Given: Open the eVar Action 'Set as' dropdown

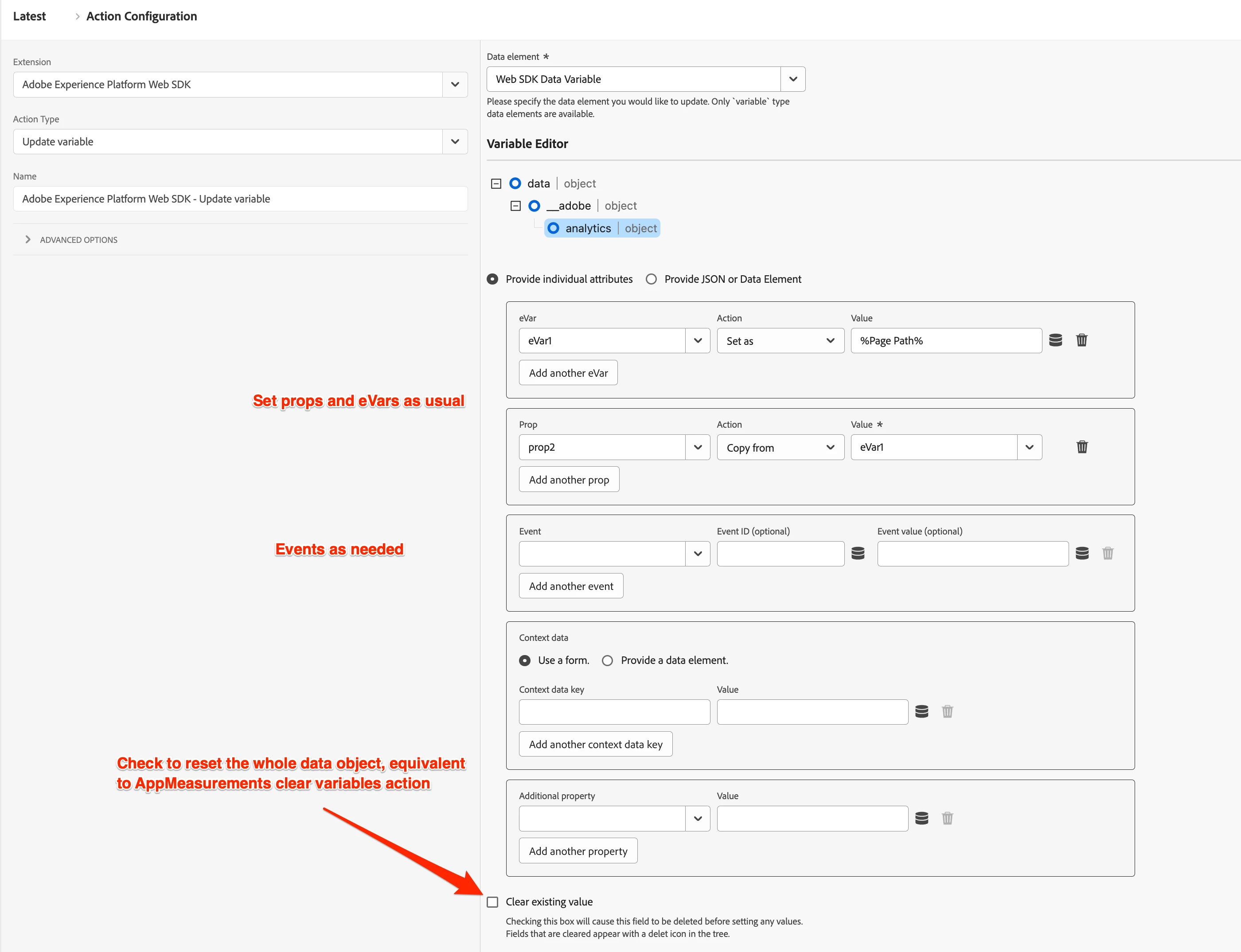Looking at the screenshot, I should 780,340.
